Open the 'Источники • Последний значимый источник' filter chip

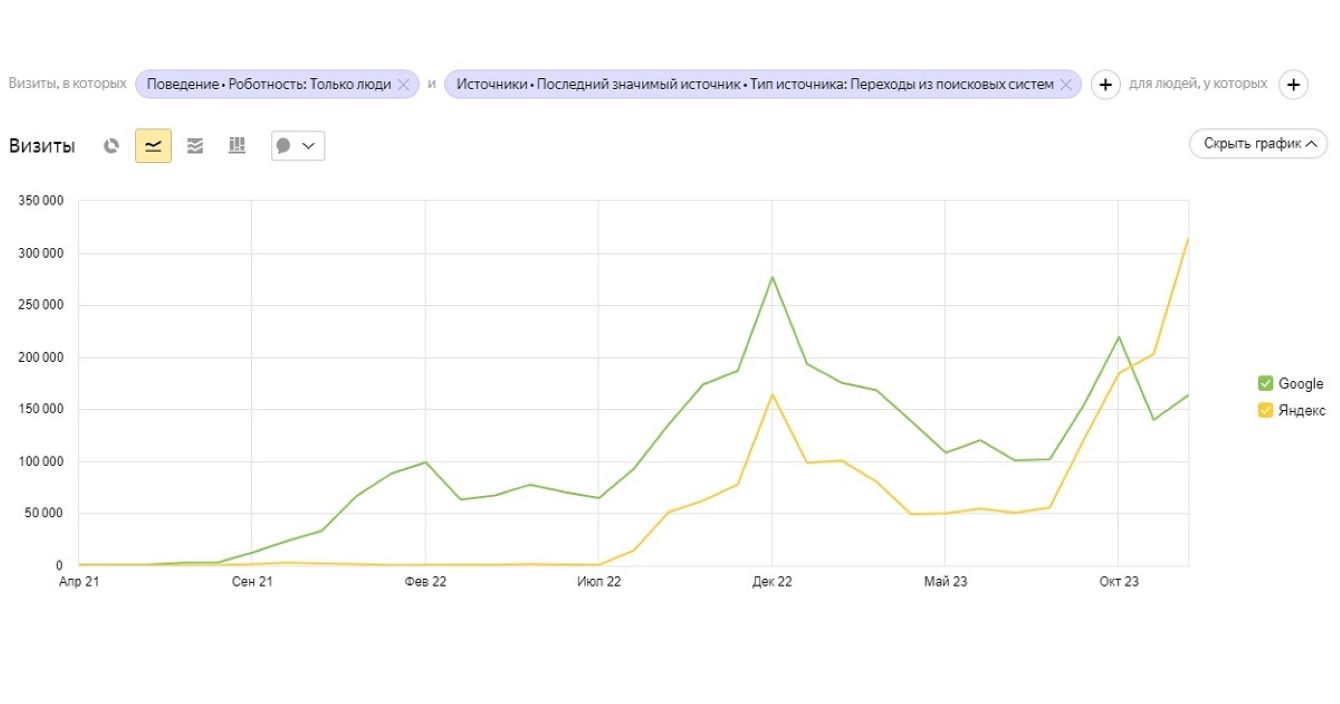click(754, 85)
